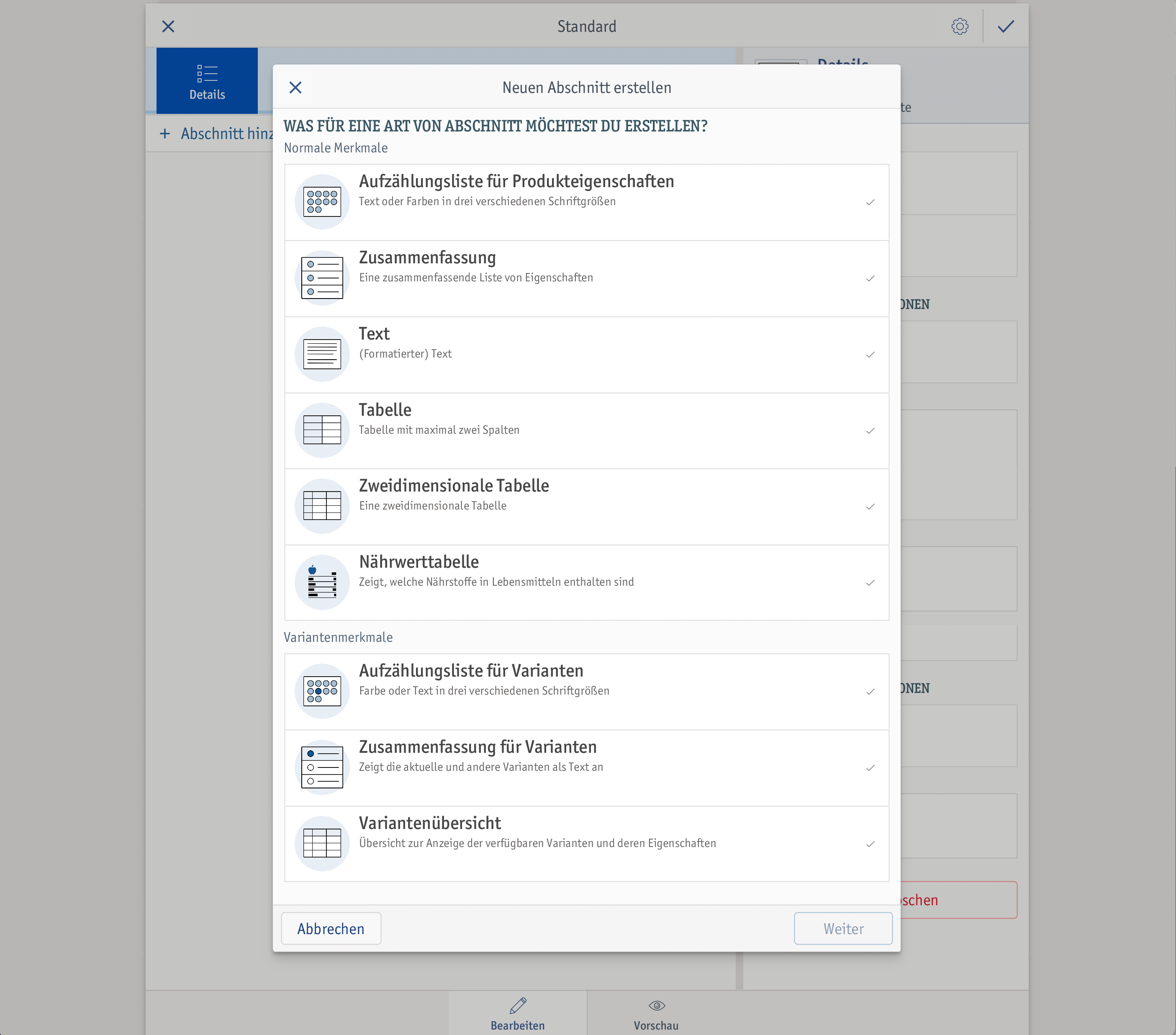
Task: Confirm with the checkmark in Standard header
Action: click(x=1006, y=26)
